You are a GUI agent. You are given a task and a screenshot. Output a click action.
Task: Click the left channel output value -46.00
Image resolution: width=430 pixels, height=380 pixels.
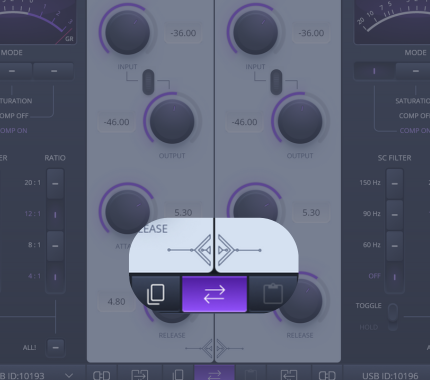click(116, 122)
